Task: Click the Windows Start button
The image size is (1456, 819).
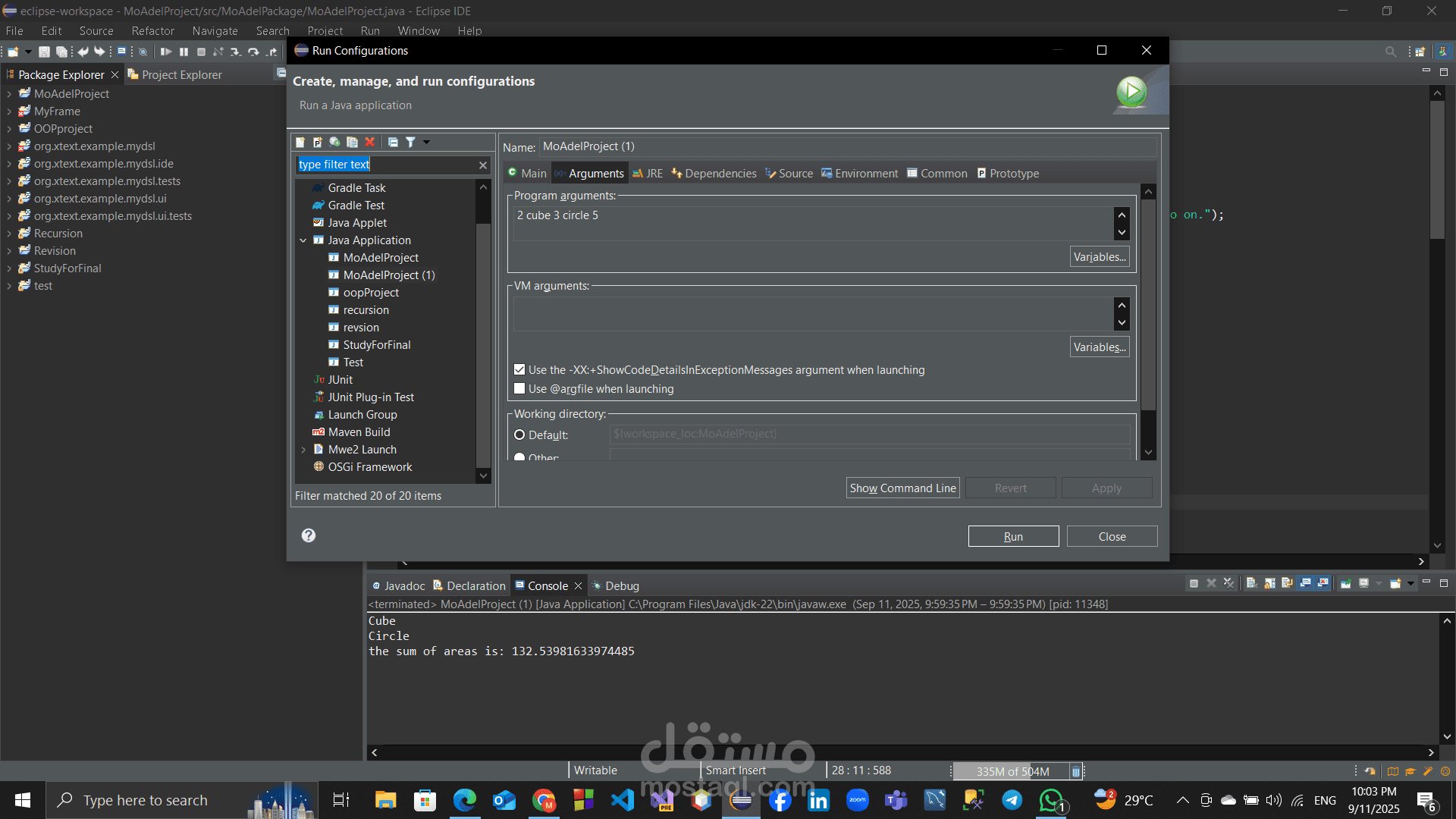Action: (x=23, y=800)
